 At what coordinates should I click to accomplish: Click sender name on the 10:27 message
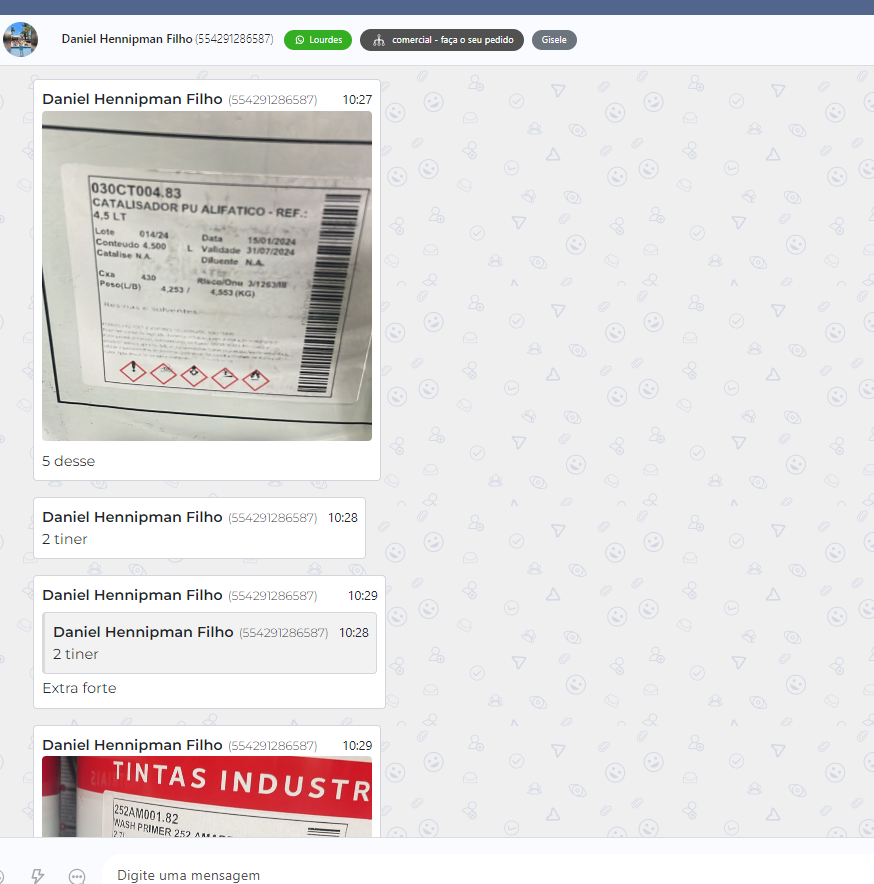[132, 99]
